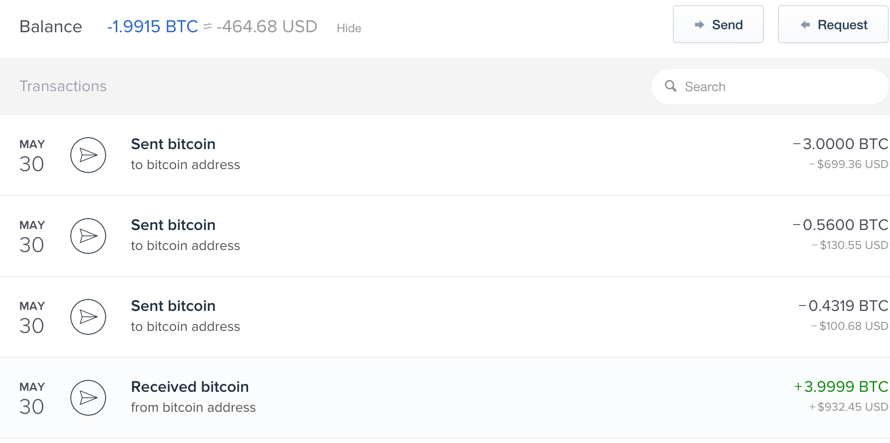Click the paper plane icon beside -0.4319 BTC
890x443 pixels.
pos(88,316)
